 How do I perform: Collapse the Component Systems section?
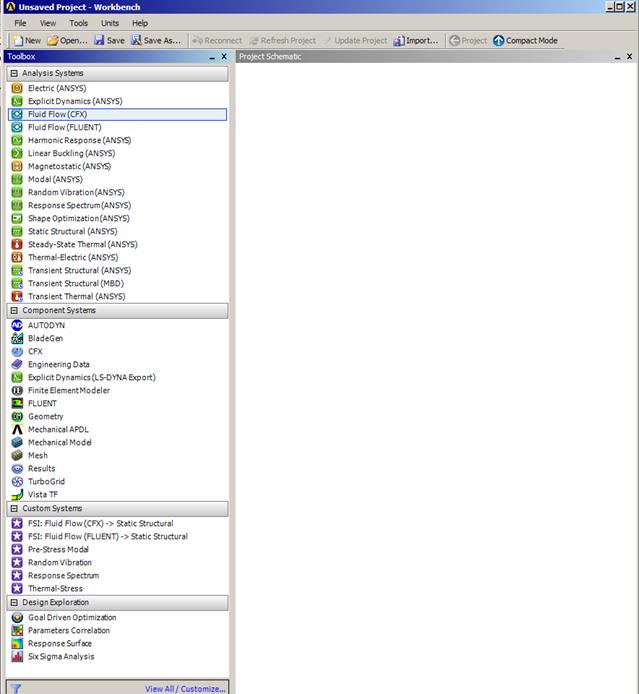[14, 310]
